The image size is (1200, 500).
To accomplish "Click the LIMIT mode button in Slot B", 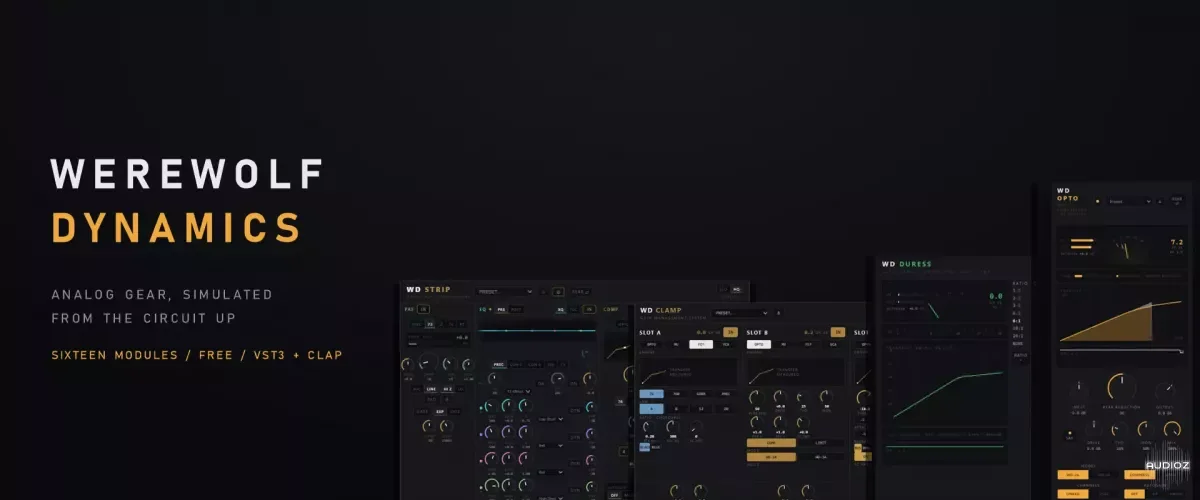I will 821,442.
